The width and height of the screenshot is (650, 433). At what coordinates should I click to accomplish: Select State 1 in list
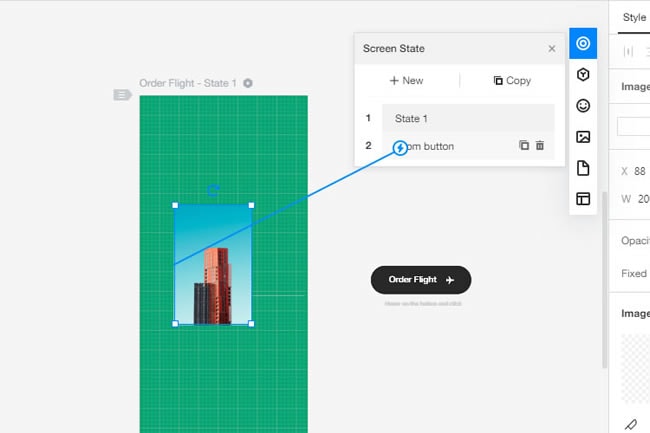coord(468,119)
